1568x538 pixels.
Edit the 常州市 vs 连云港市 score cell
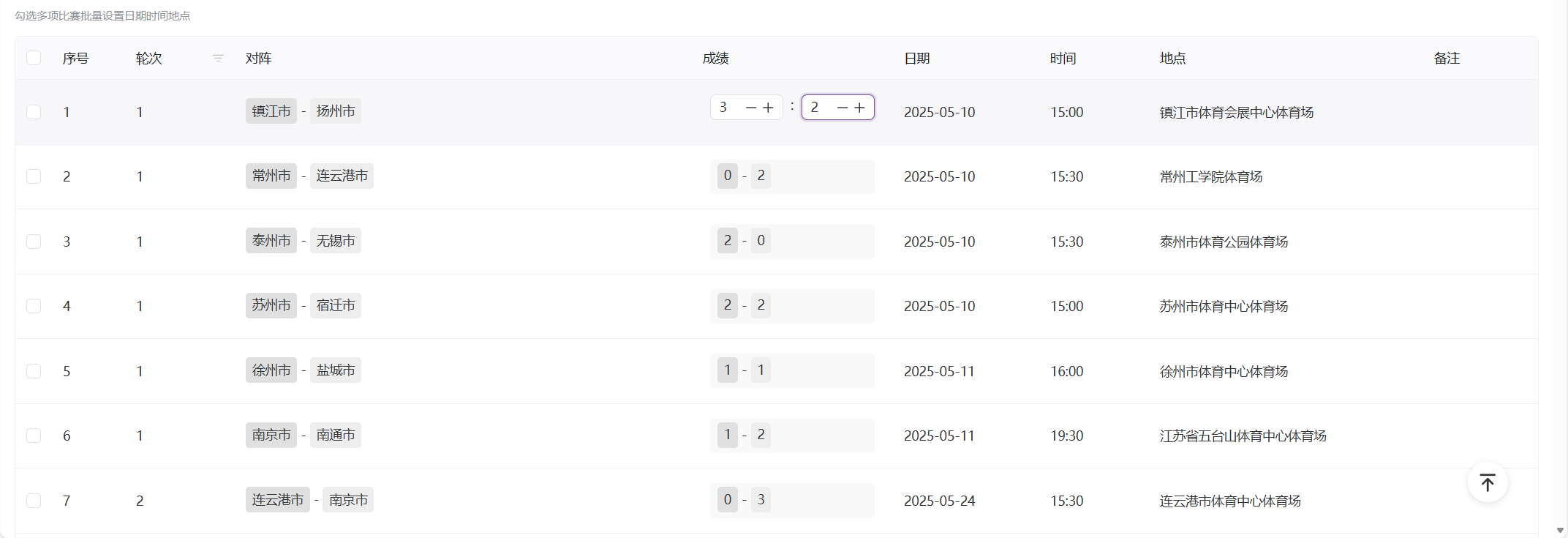791,176
